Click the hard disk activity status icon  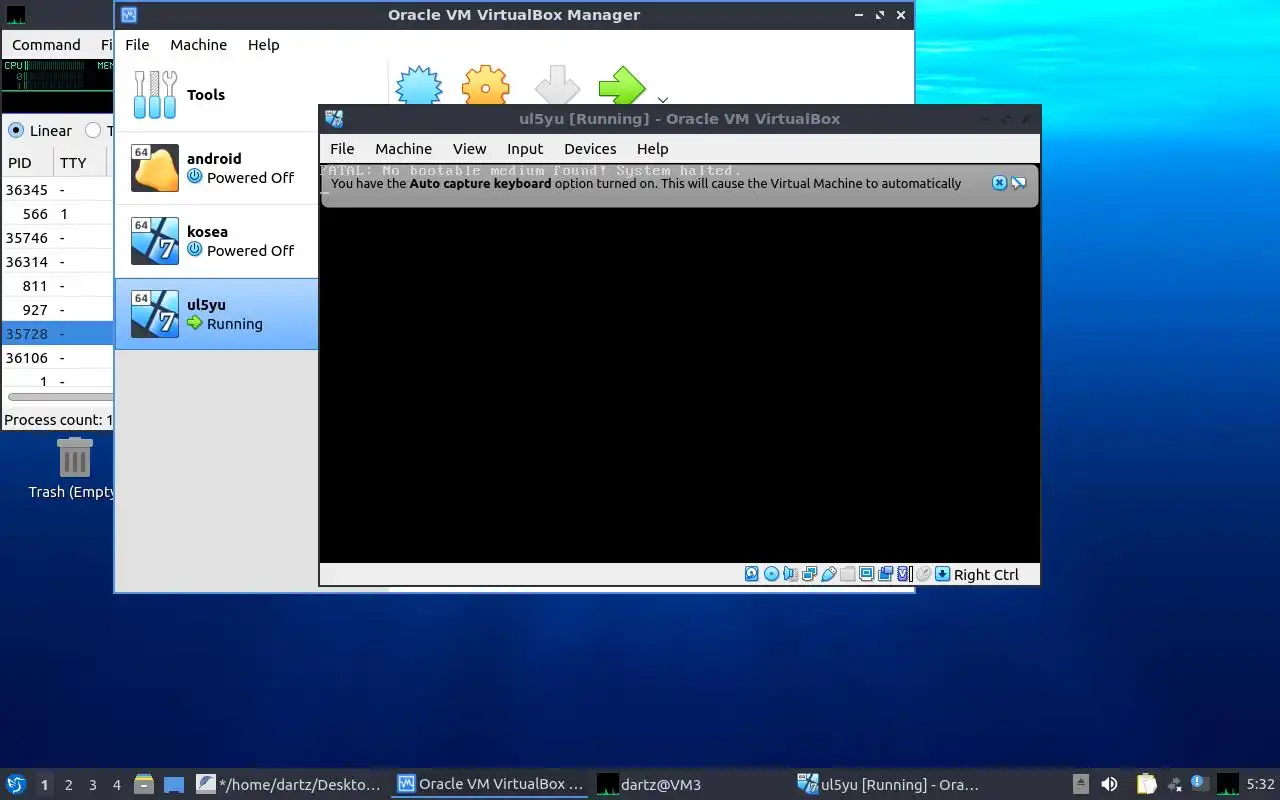point(752,574)
